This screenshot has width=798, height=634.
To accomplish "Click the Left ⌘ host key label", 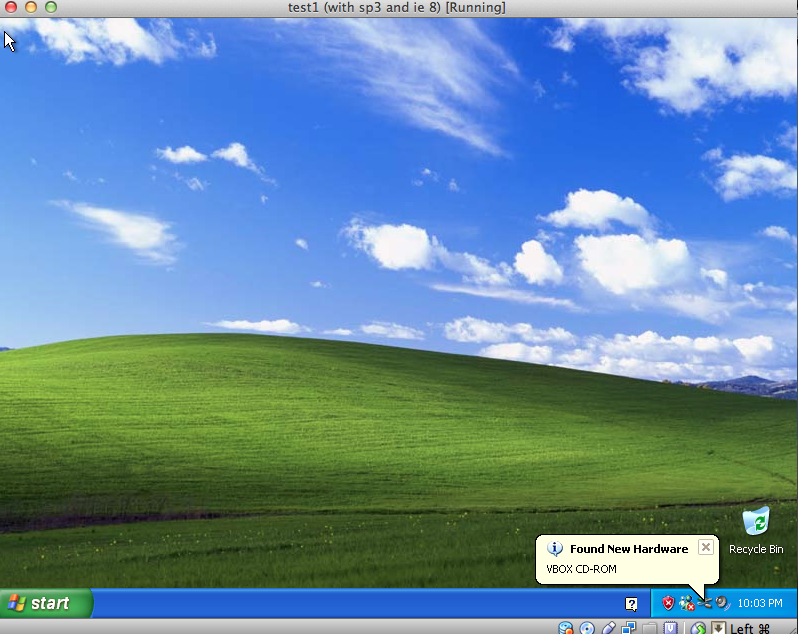I will (750, 628).
